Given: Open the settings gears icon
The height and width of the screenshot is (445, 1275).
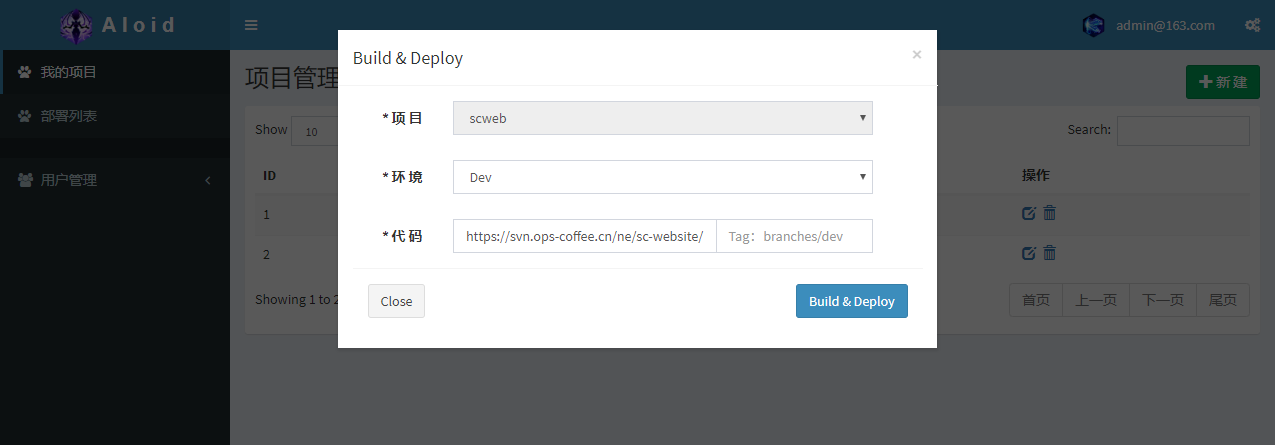Looking at the screenshot, I should click(1251, 25).
